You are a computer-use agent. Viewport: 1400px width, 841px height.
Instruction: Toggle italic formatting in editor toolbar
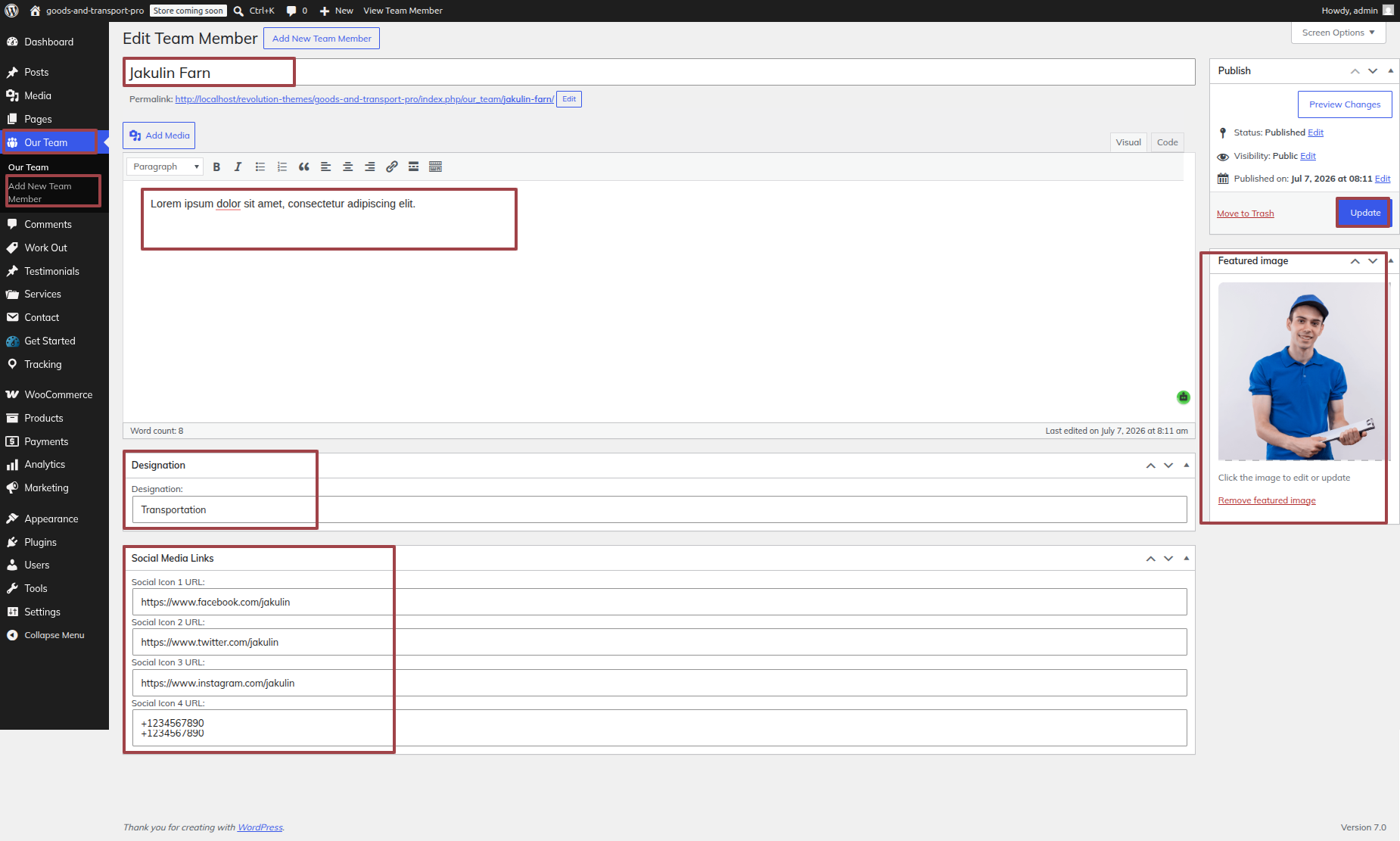pyautogui.click(x=238, y=167)
